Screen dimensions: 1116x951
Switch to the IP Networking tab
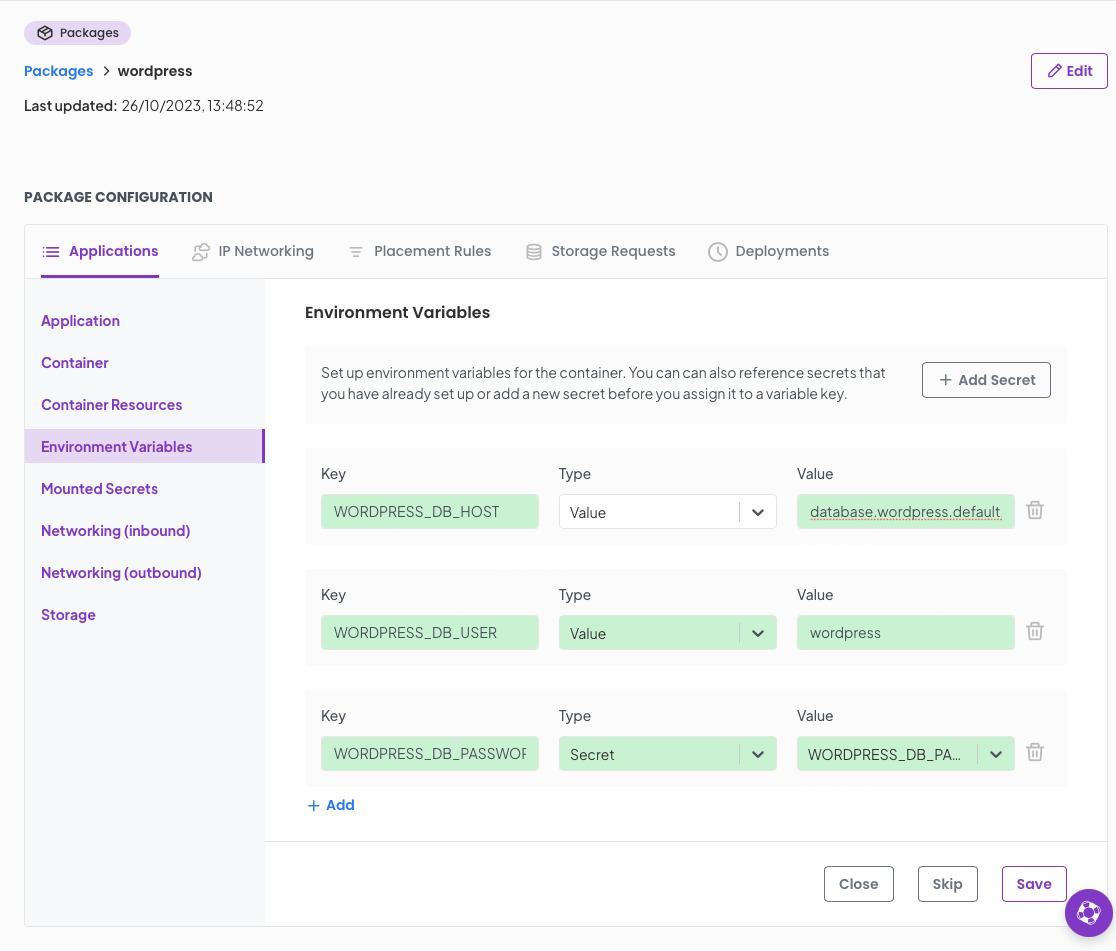pos(253,251)
